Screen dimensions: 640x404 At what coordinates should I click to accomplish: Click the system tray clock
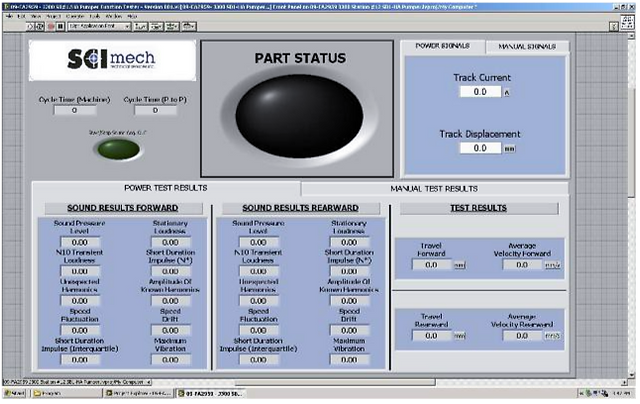pos(620,393)
